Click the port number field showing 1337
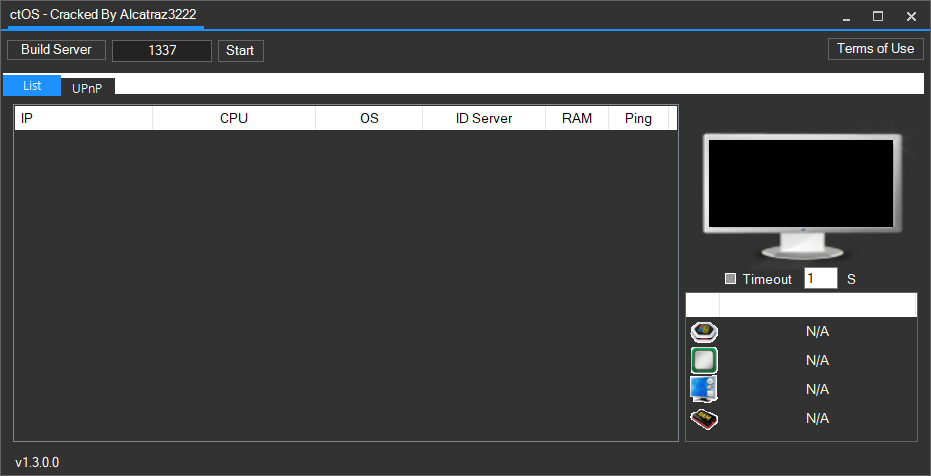This screenshot has width=931, height=476. 162,51
